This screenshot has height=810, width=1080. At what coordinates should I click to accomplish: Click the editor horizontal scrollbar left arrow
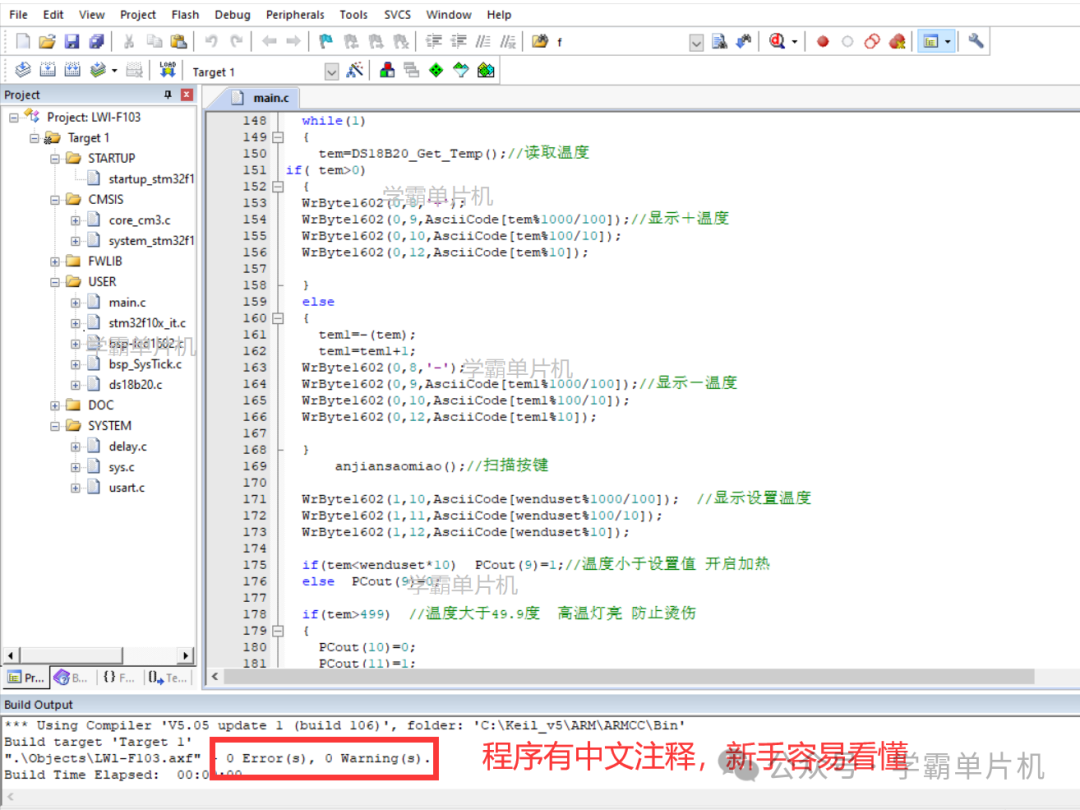(x=215, y=676)
